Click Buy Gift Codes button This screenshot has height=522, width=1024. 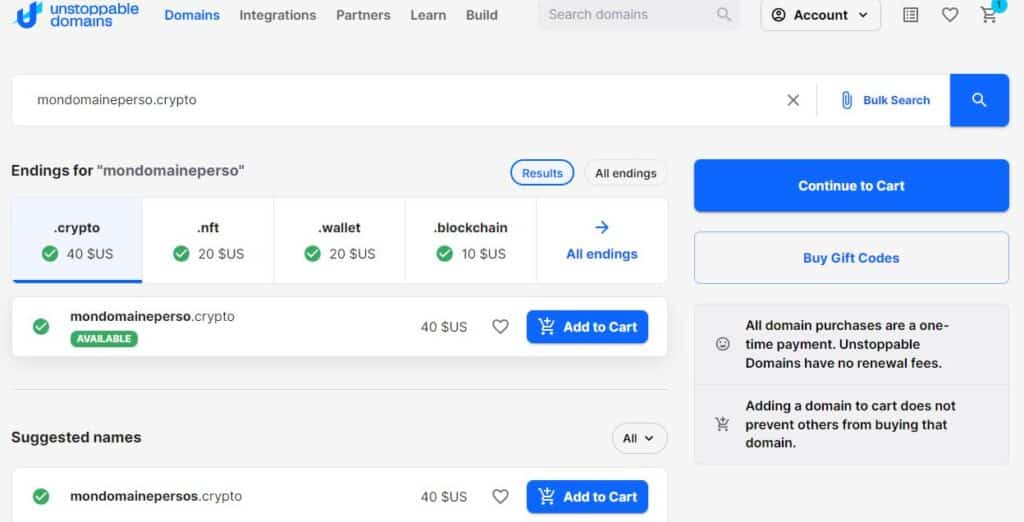point(851,257)
